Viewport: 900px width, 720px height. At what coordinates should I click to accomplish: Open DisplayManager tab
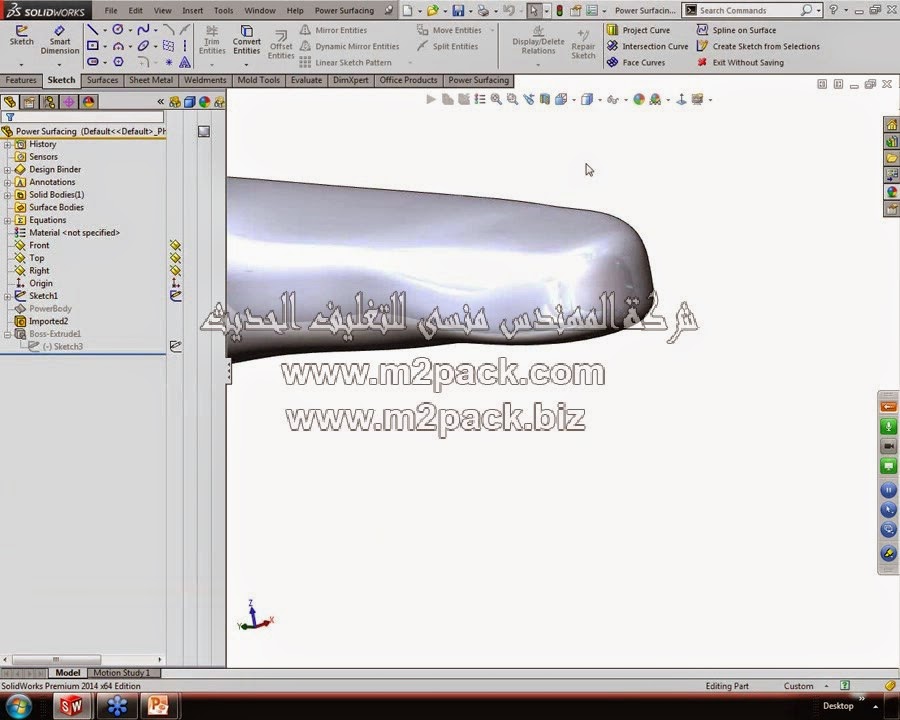pyautogui.click(x=88, y=102)
